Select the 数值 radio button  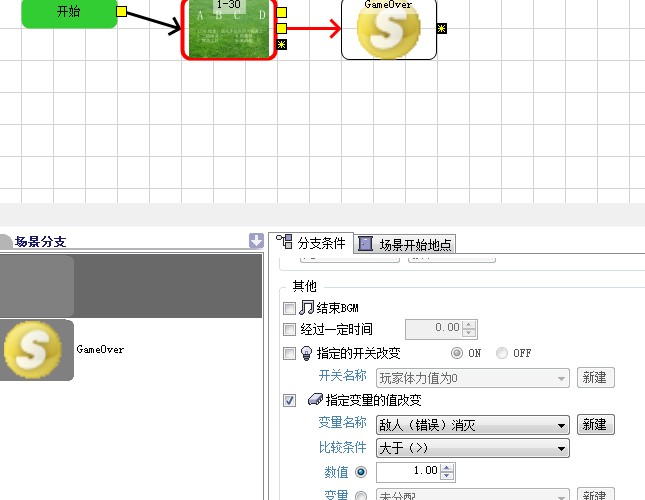[x=361, y=472]
